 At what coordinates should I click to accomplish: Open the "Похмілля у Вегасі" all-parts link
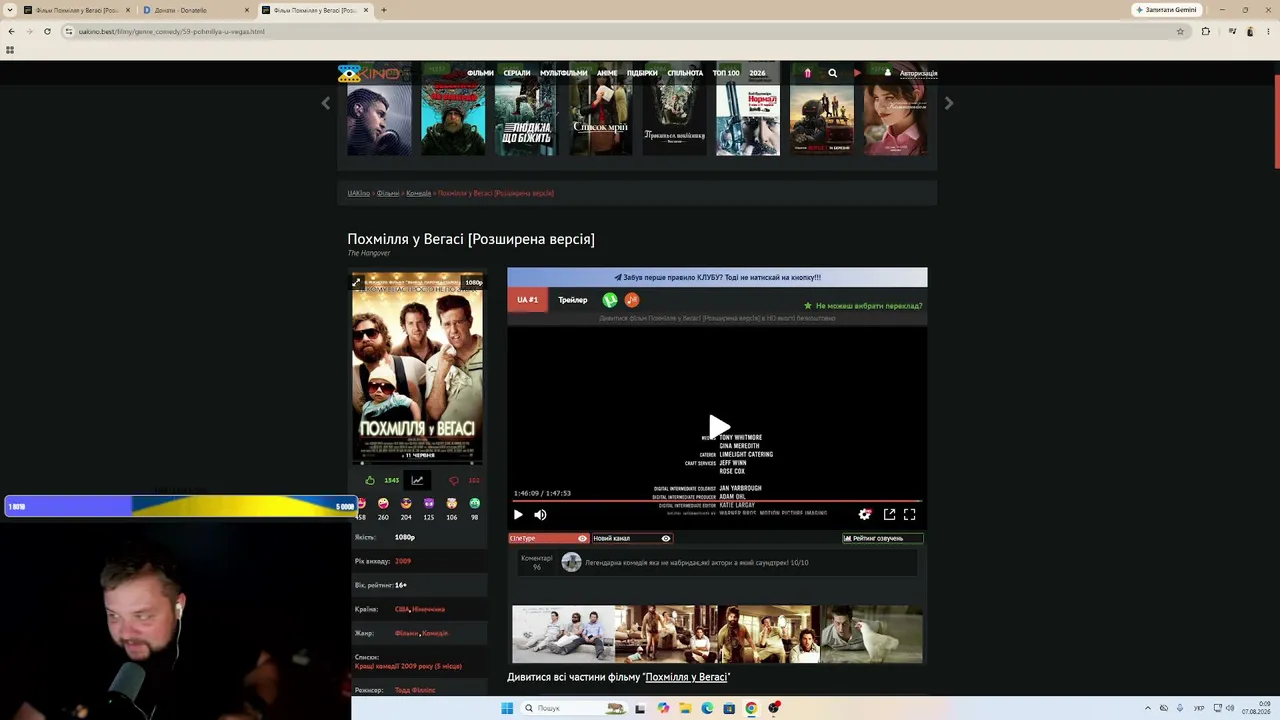click(x=686, y=677)
